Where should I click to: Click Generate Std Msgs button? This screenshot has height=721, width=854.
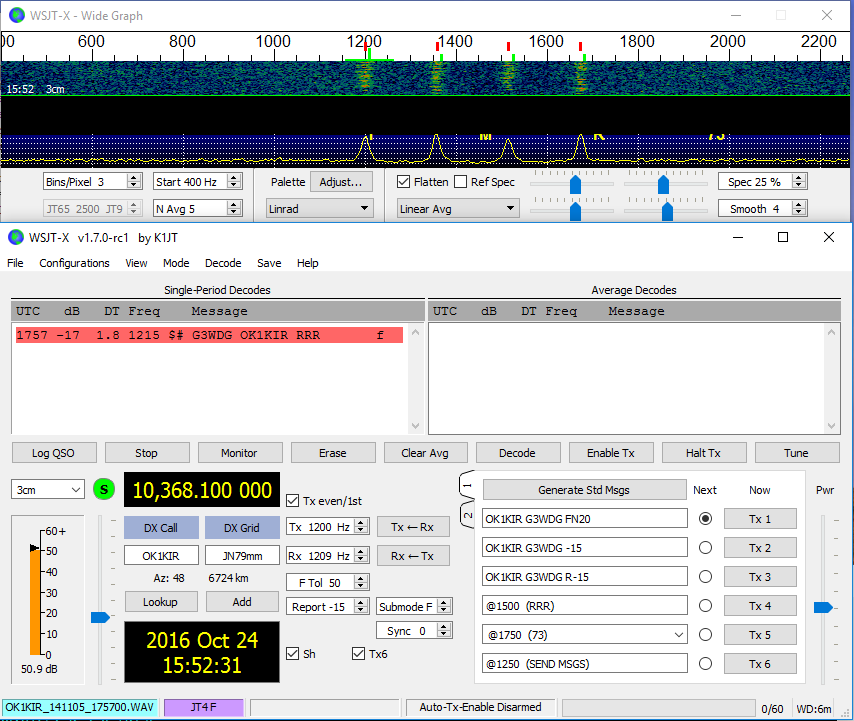pyautogui.click(x=584, y=490)
